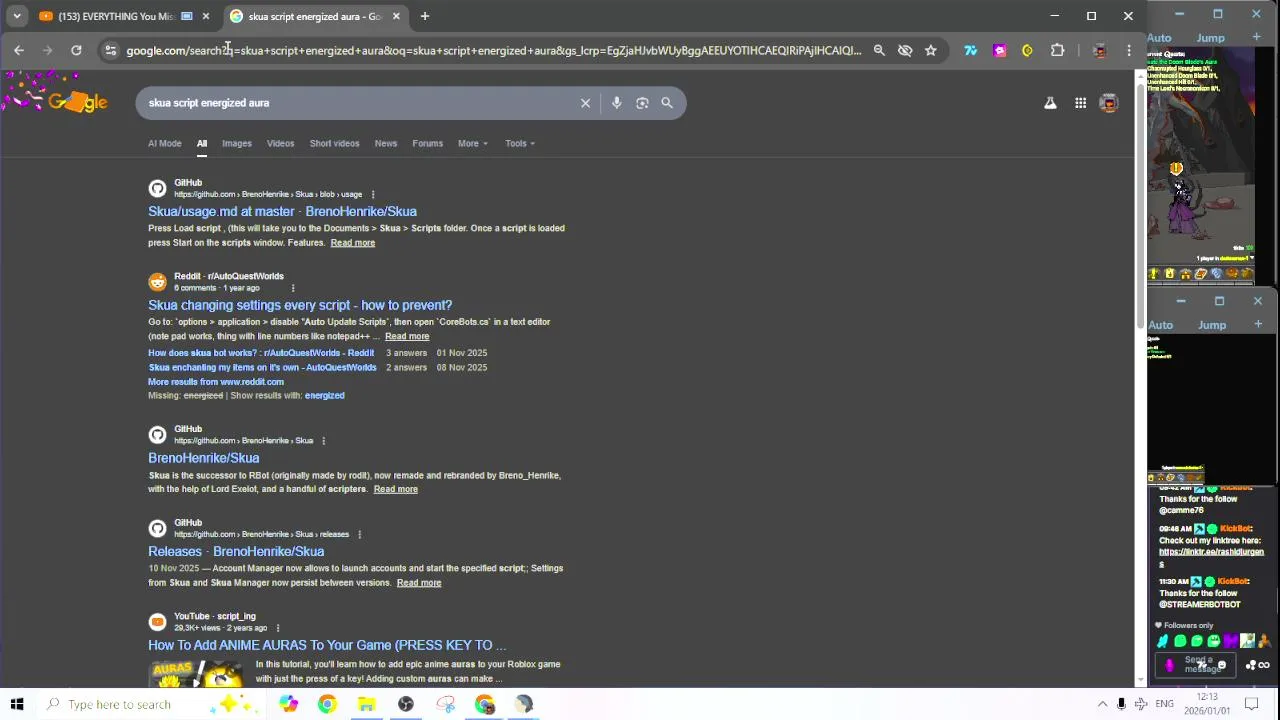Viewport: 1280px width, 720px height.
Task: Select the Forums search tab
Action: [427, 143]
